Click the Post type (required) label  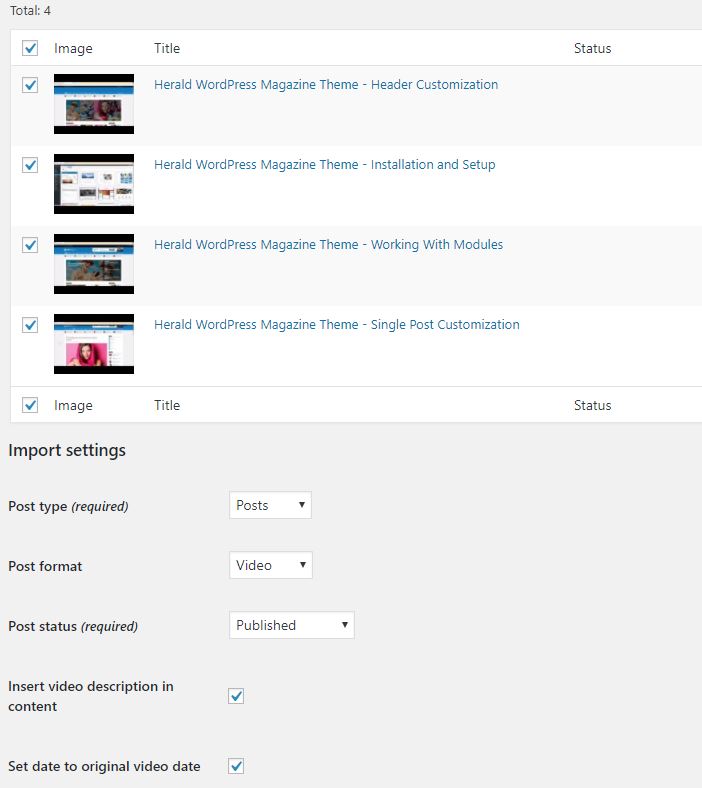[x=68, y=506]
